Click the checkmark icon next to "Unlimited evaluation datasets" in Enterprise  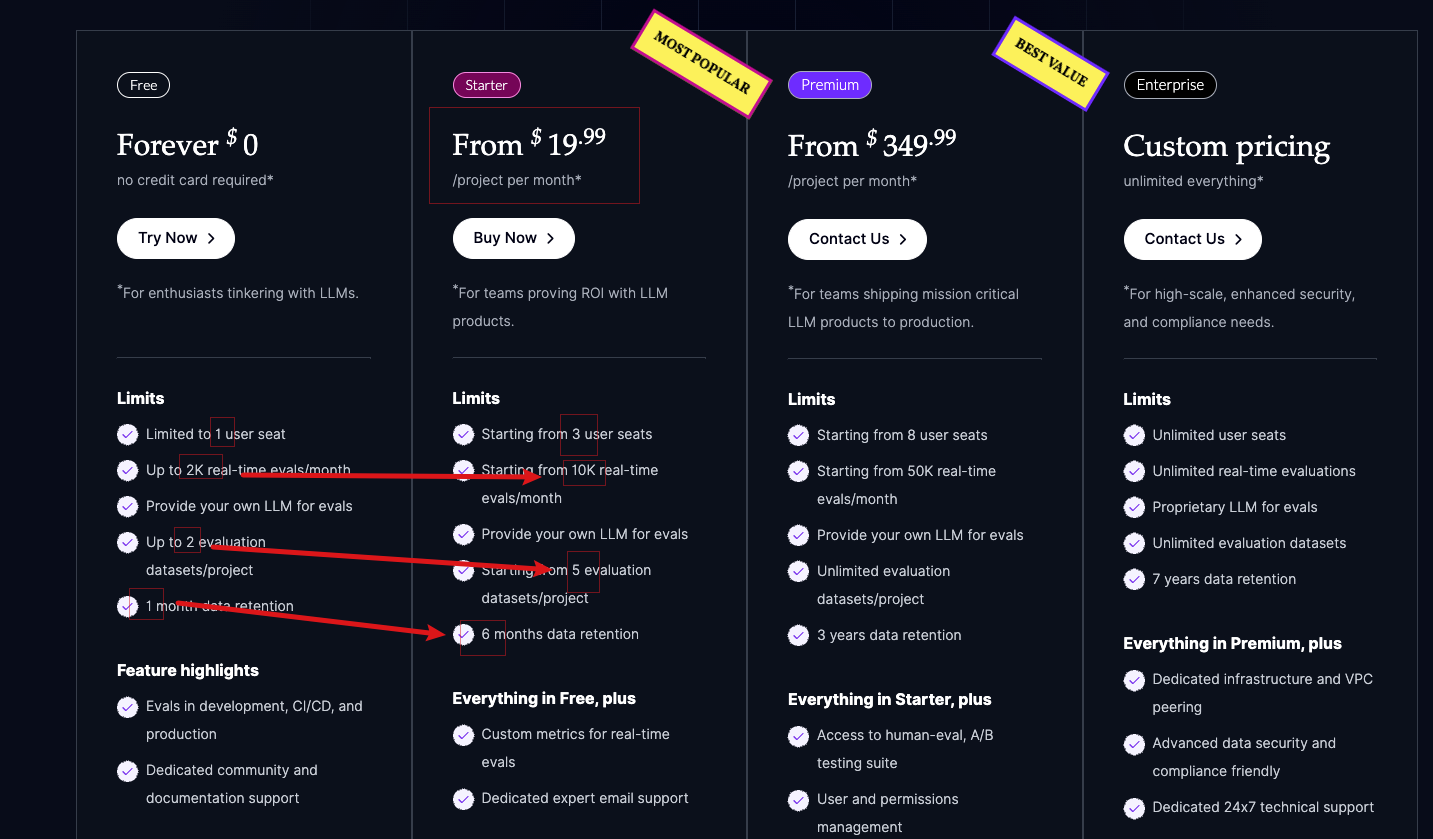(x=1134, y=543)
